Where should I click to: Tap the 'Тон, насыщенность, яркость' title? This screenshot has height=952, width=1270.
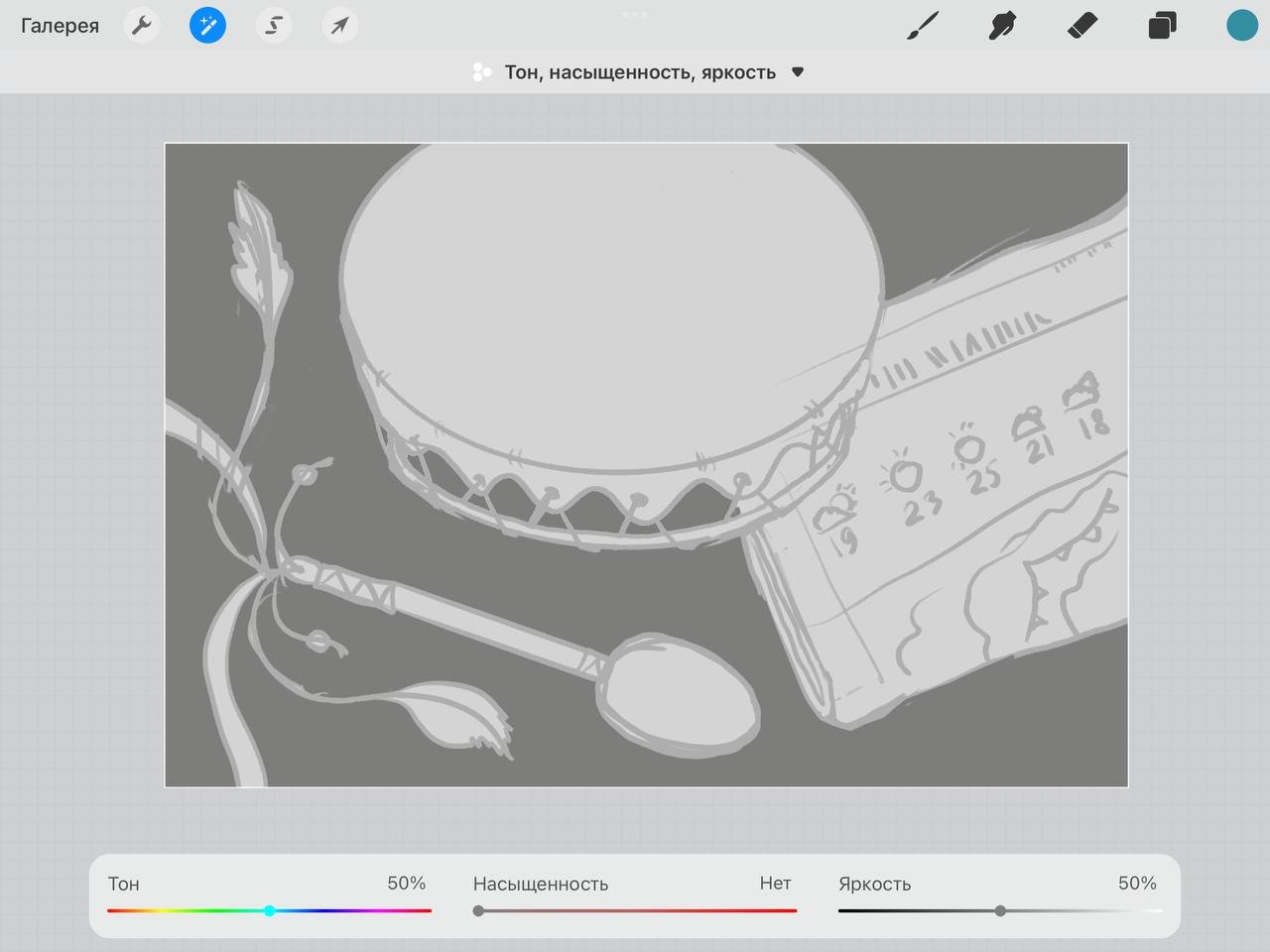click(640, 72)
